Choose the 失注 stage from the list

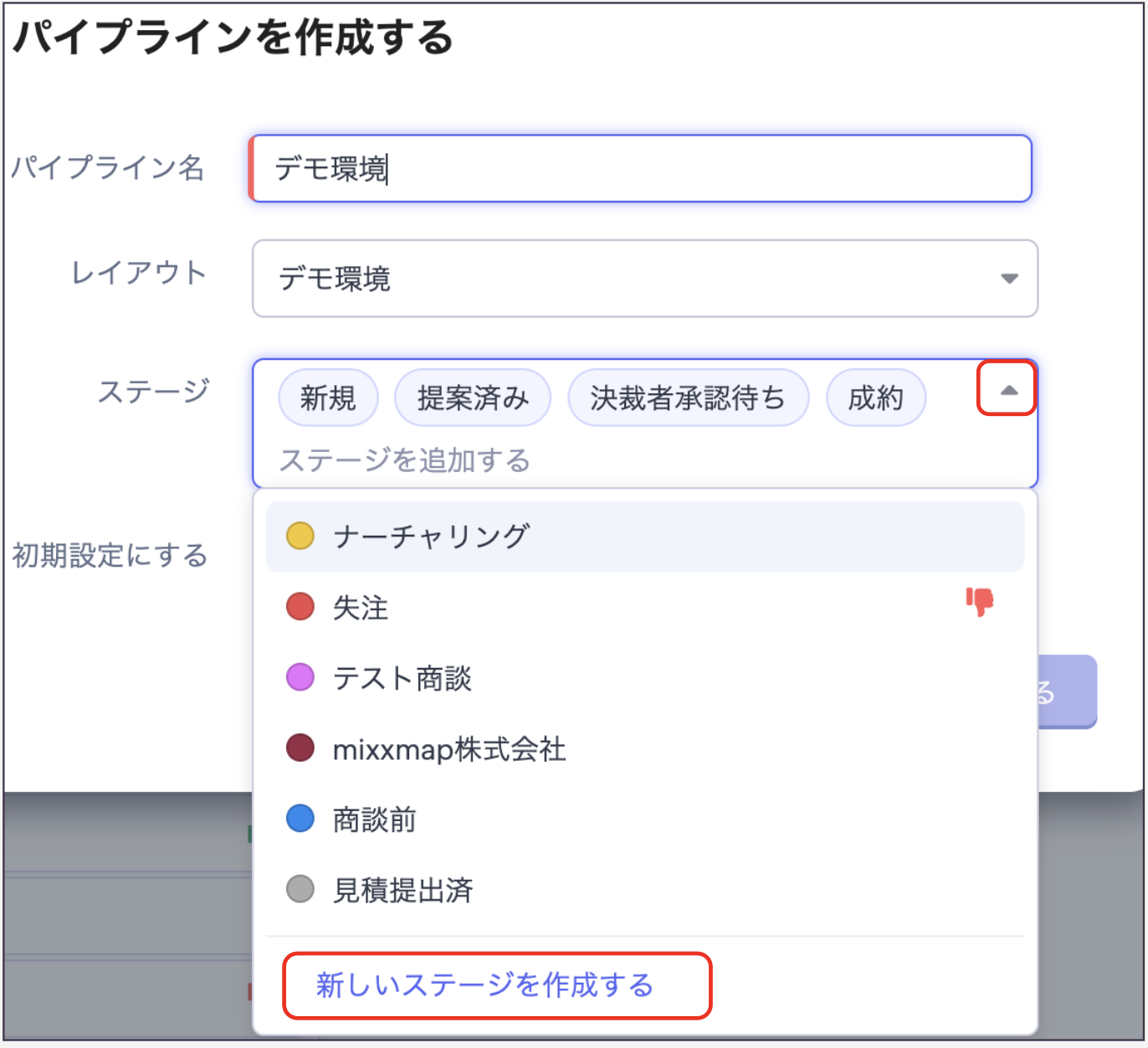point(361,608)
